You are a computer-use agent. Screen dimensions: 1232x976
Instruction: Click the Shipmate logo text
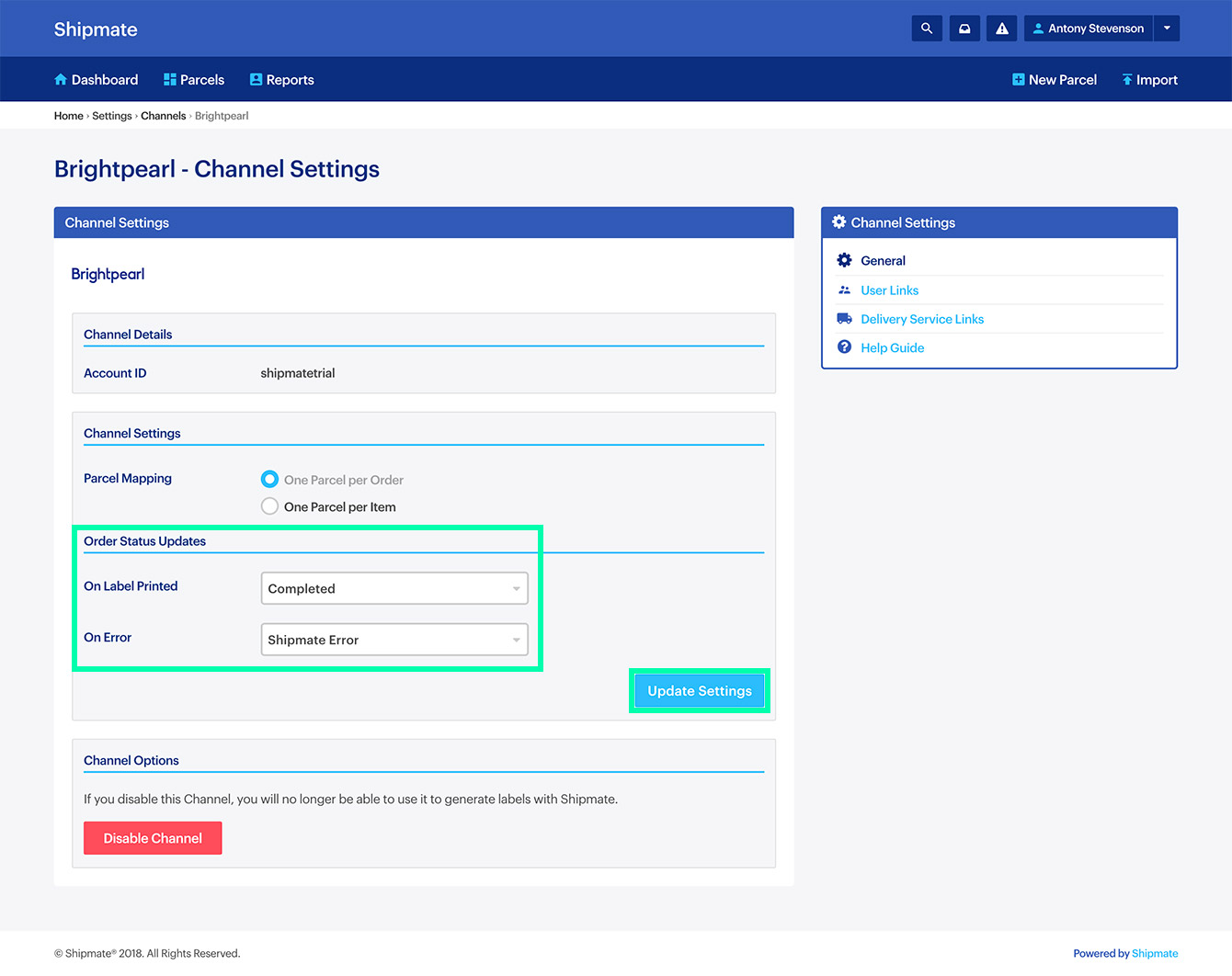click(x=96, y=29)
